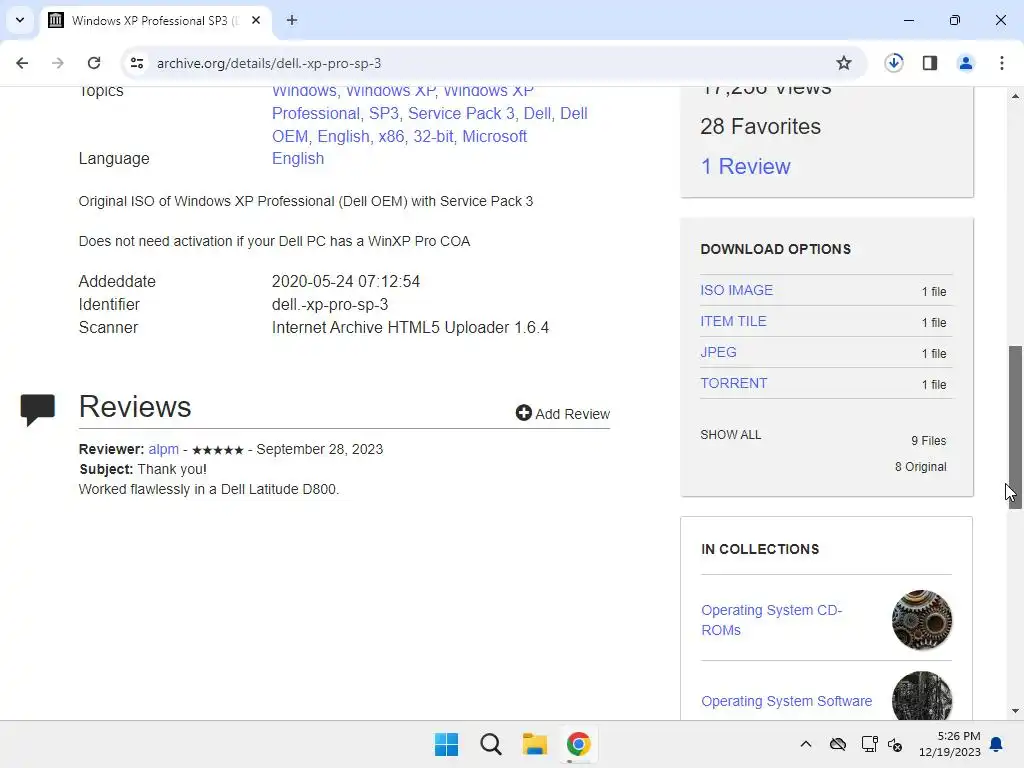Click the '8 Original' count

[x=920, y=467]
